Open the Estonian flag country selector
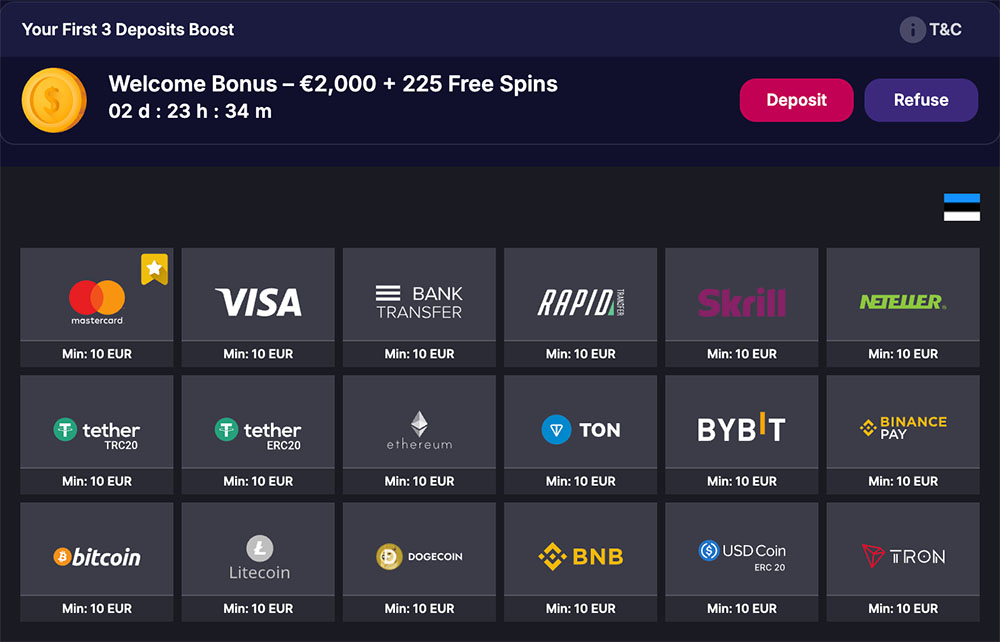The height and width of the screenshot is (642, 1000). 961,207
